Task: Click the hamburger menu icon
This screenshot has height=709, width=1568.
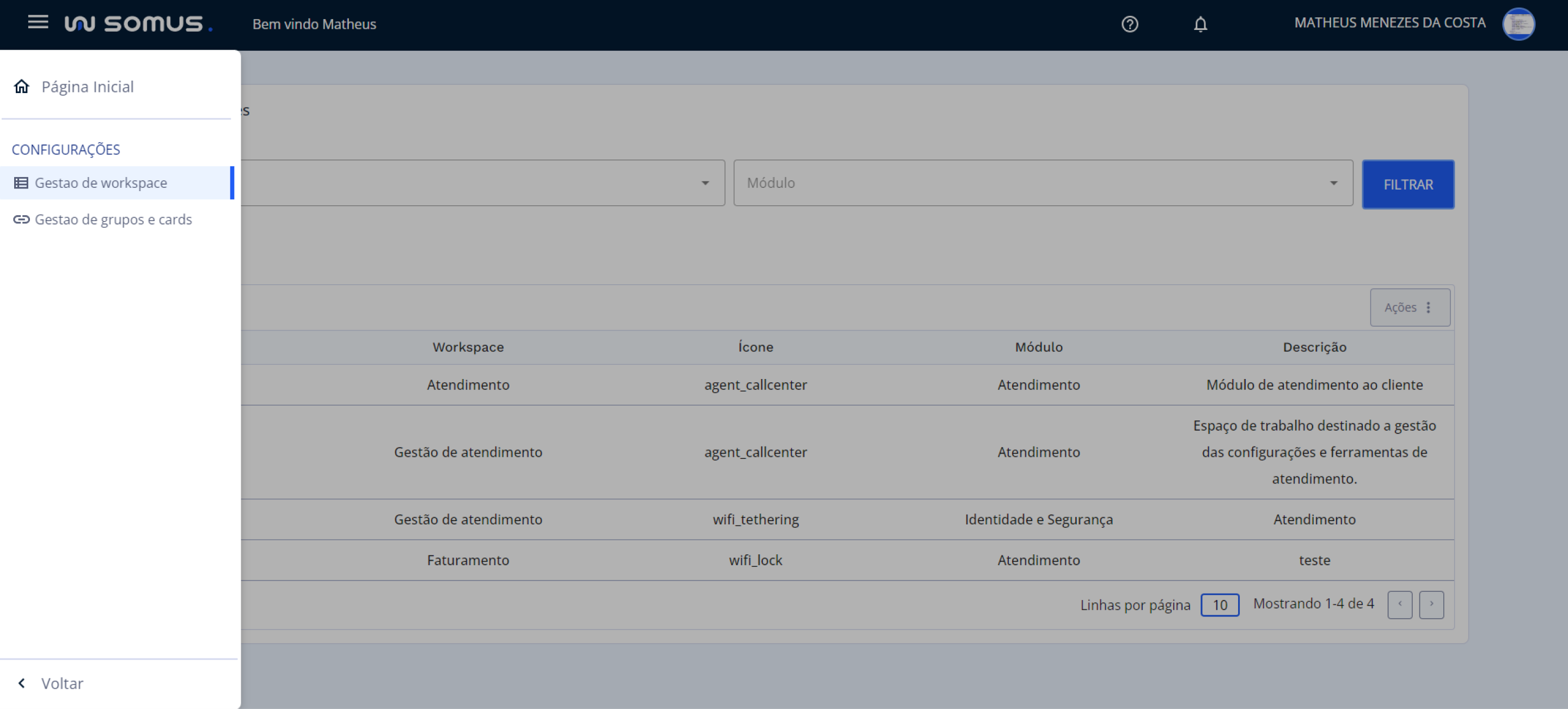Action: [38, 23]
